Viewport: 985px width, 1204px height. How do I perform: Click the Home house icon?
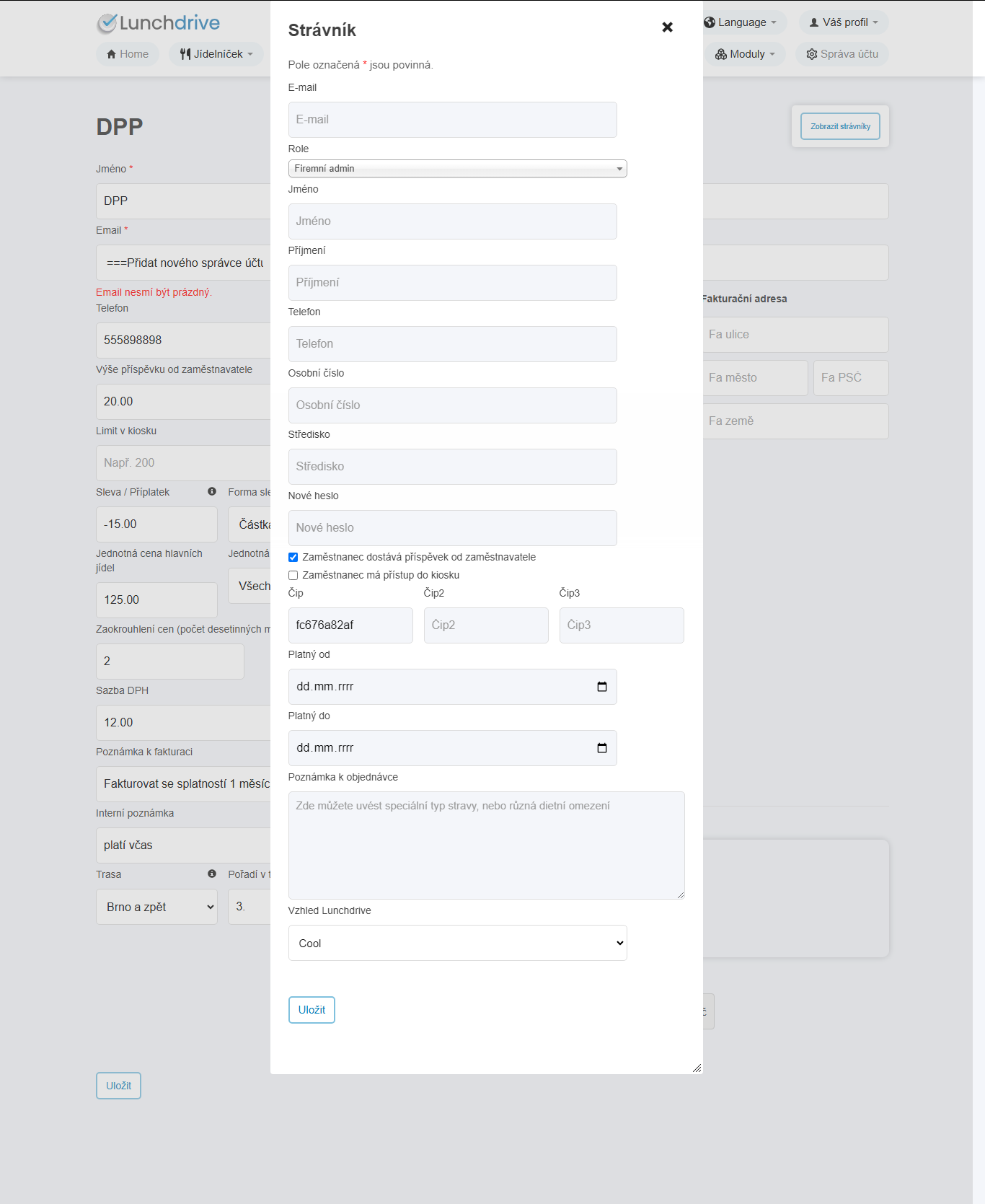[x=111, y=54]
